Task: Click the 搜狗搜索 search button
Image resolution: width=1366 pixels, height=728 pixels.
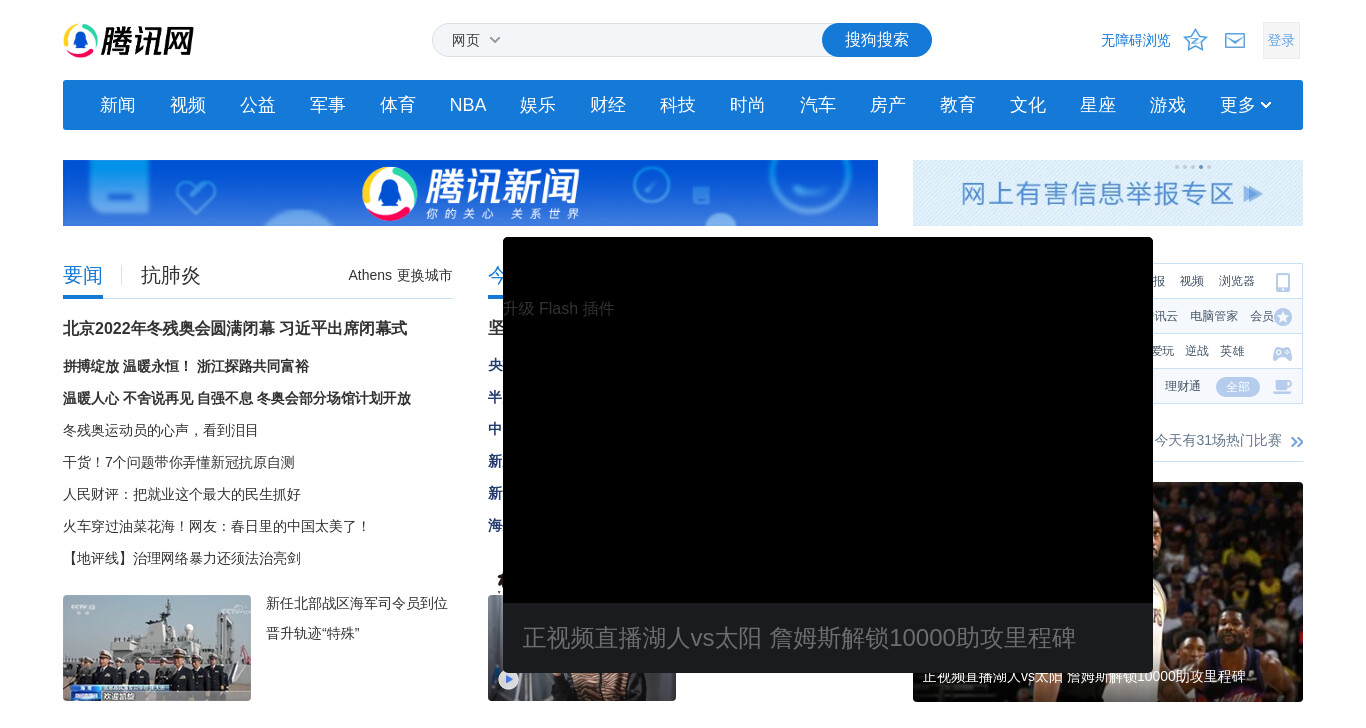Action: click(877, 40)
